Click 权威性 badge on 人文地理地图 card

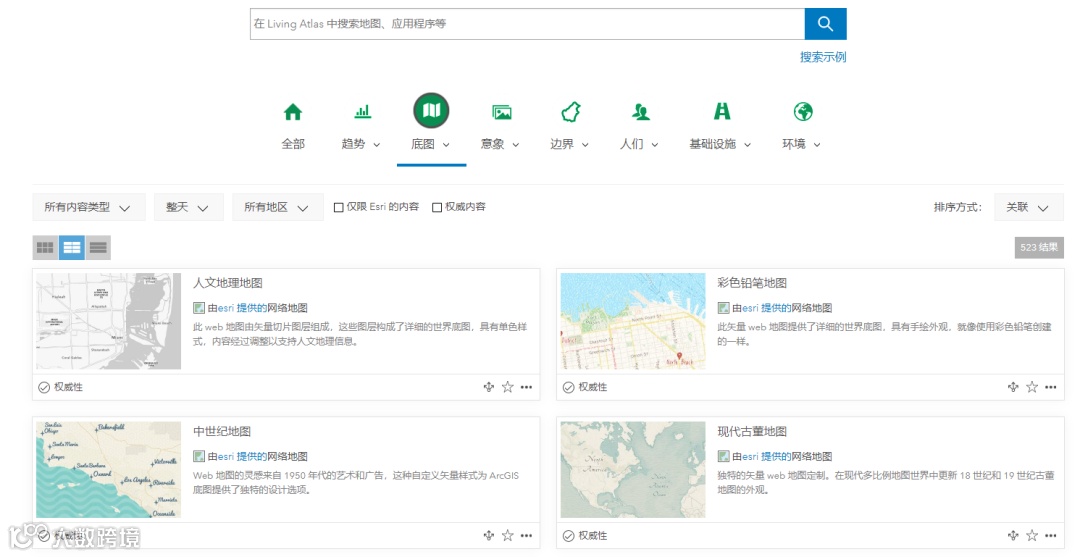pyautogui.click(x=61, y=388)
